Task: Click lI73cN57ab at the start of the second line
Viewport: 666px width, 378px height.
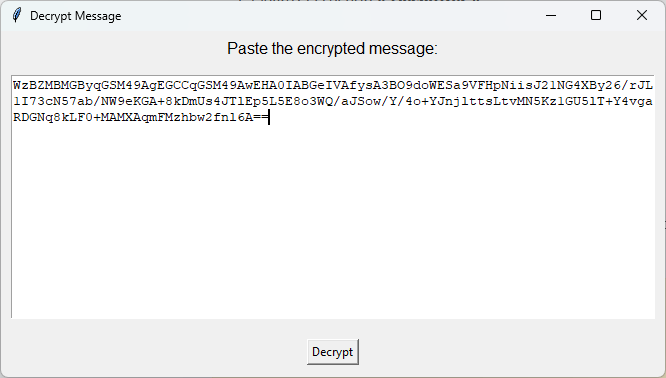Action: point(53,102)
